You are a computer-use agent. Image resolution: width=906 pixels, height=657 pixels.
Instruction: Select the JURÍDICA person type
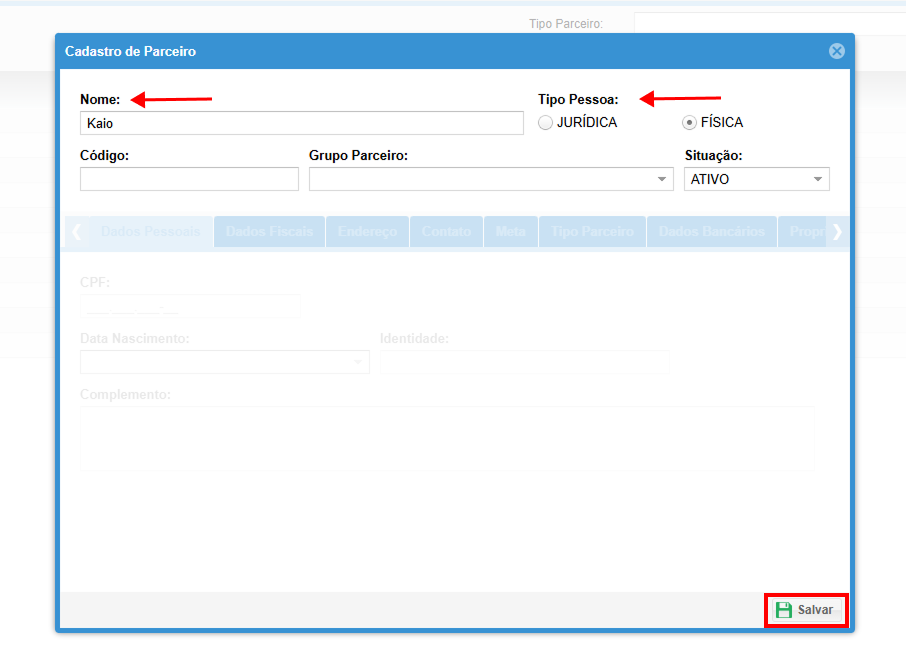pos(545,123)
